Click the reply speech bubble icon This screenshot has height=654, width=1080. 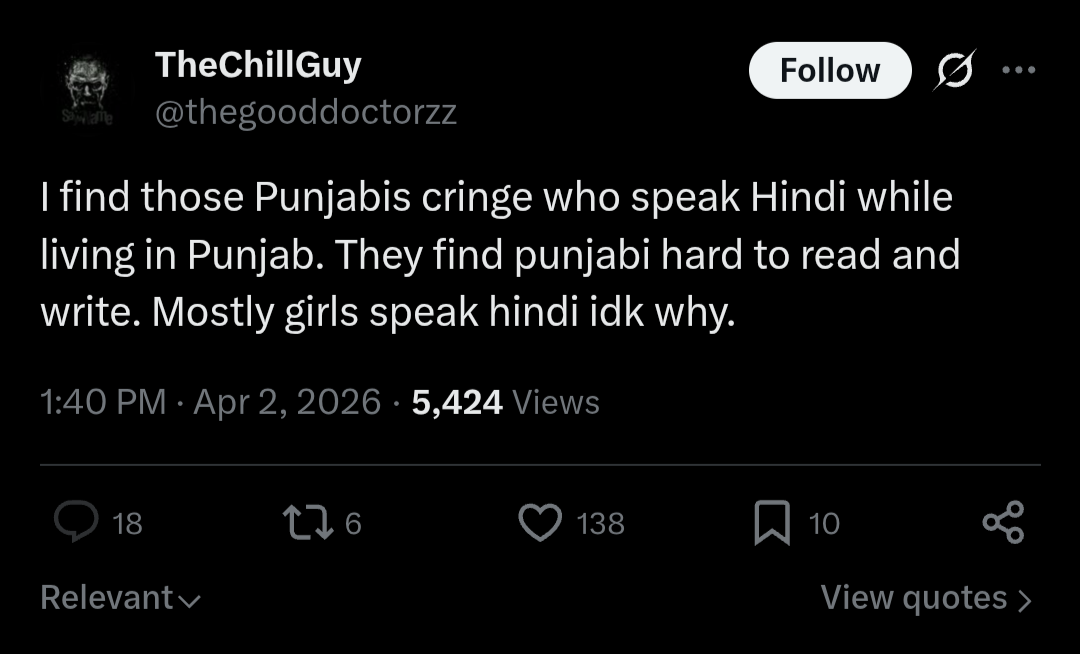pyautogui.click(x=76, y=523)
